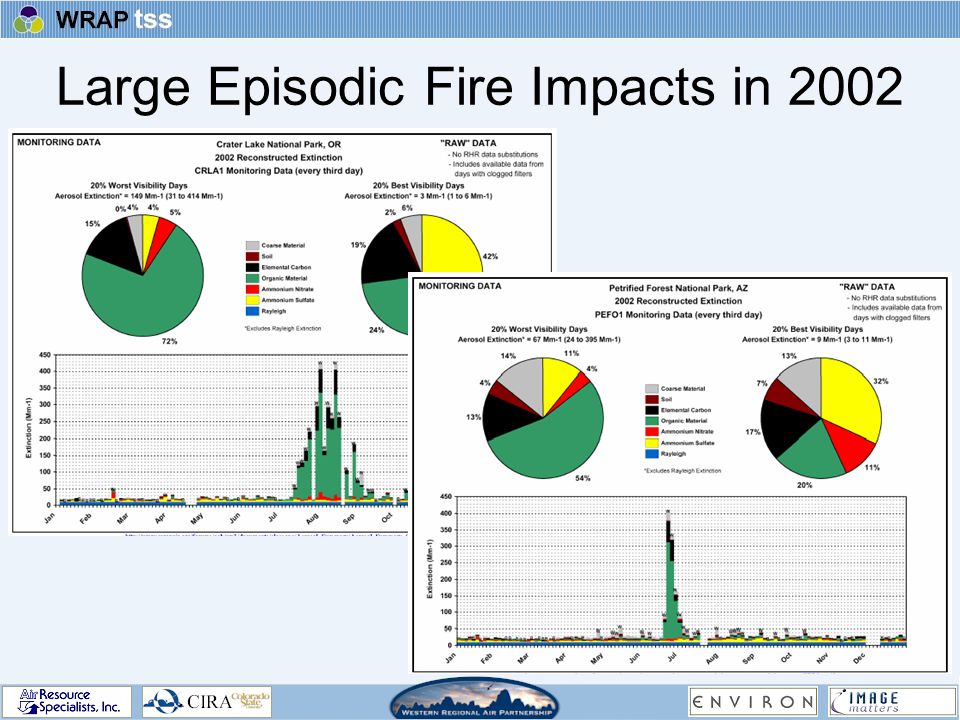Click Organic Material swatch in Petrified Forest legend

pyautogui.click(x=651, y=421)
